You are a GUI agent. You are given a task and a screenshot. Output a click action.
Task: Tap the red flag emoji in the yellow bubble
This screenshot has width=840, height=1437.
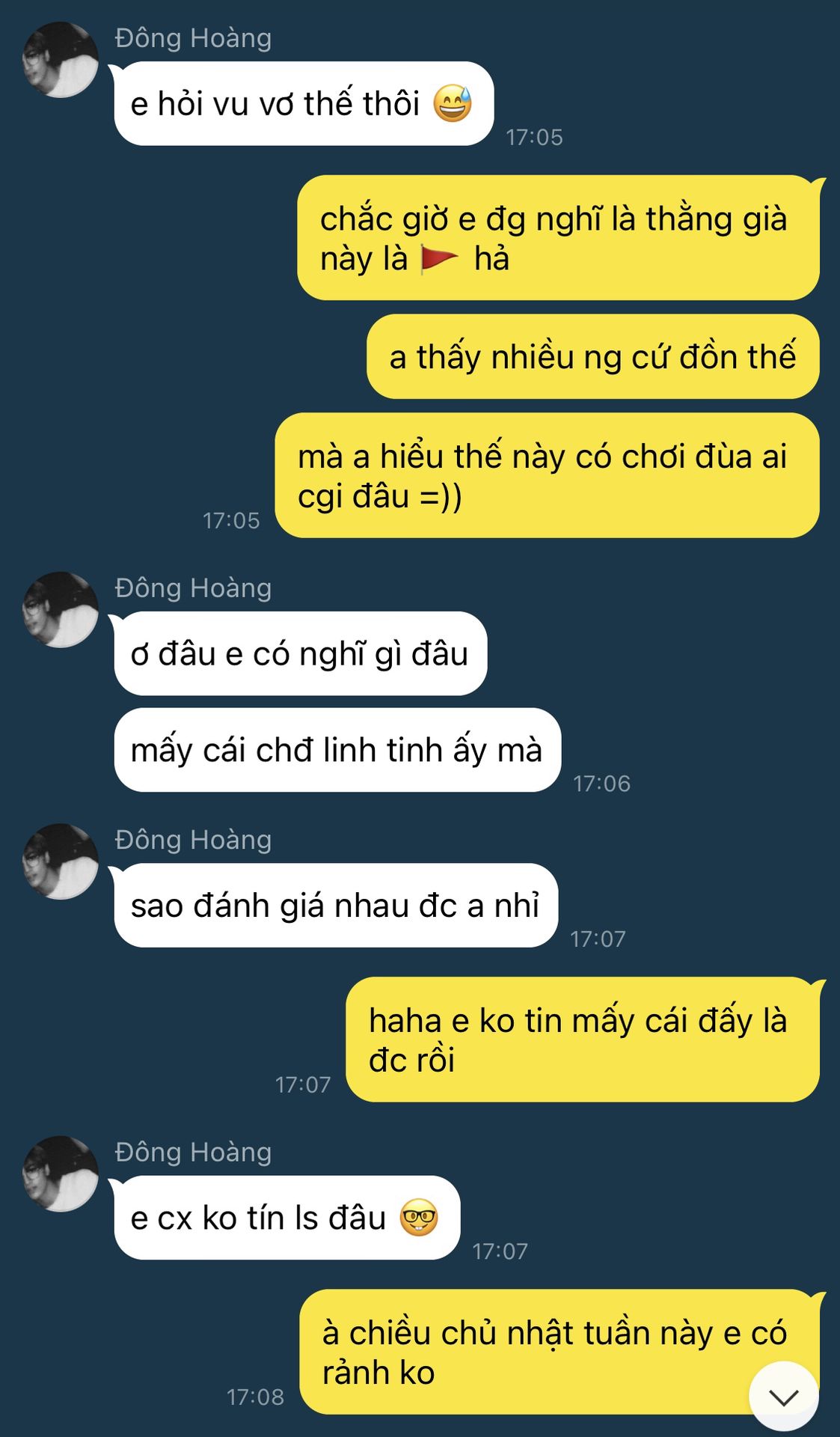coord(439,259)
